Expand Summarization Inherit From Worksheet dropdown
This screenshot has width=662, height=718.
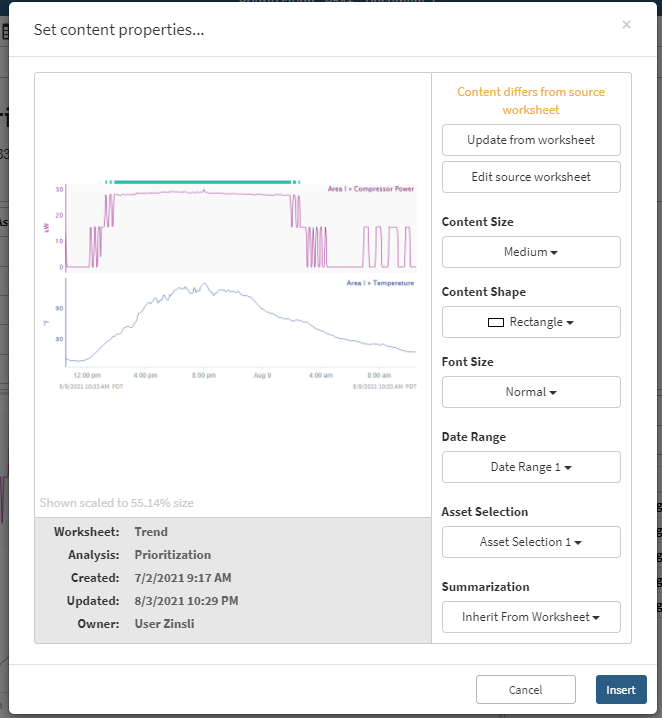pos(531,617)
